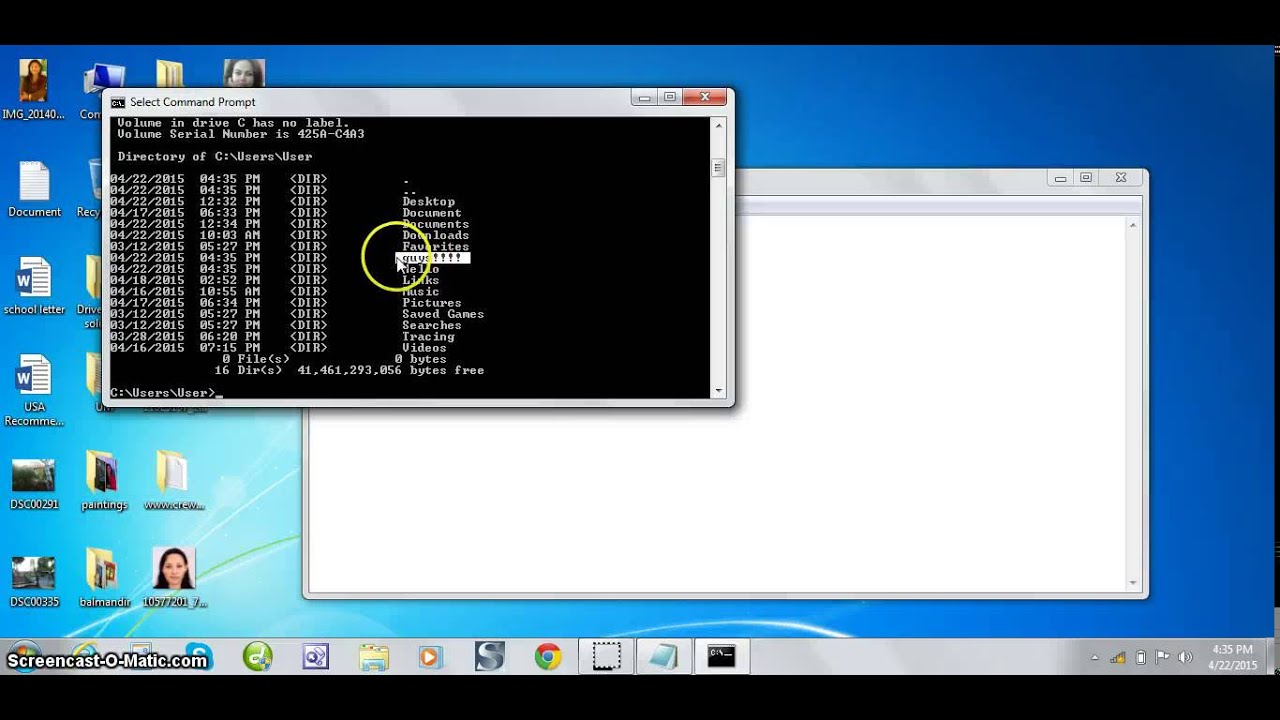Viewport: 1280px width, 720px height.
Task: Click the "Pictures" directory entry
Action: coord(432,303)
